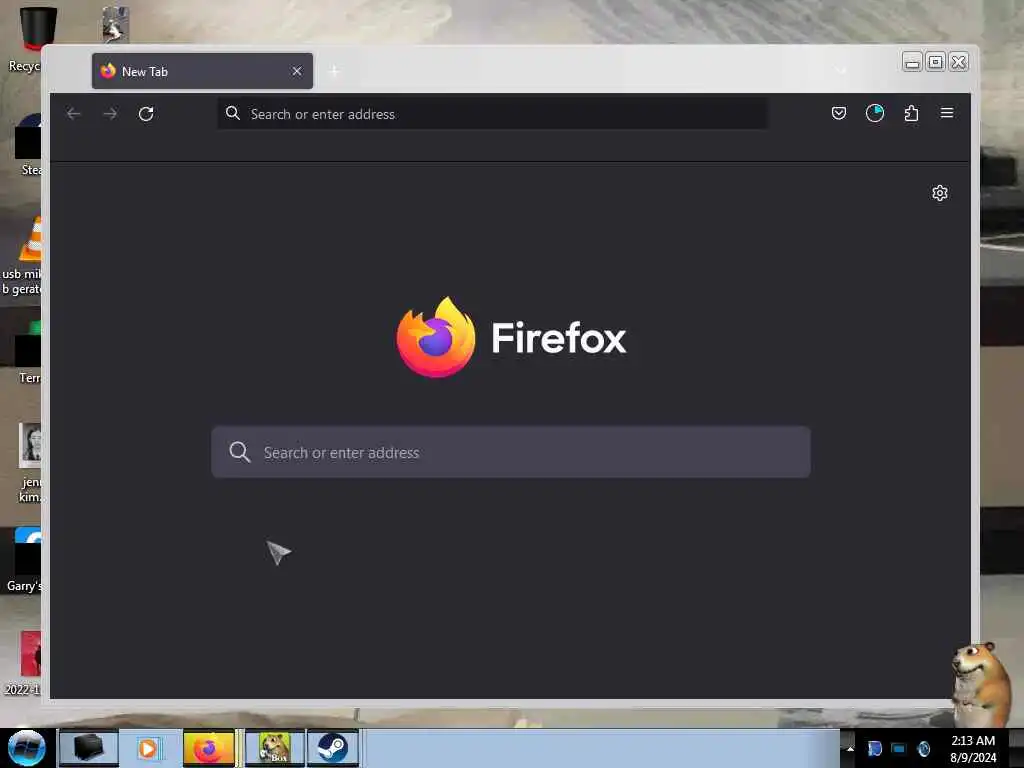
Task: Open the taskbar clock showing 2:13 AM
Action: coord(973,748)
